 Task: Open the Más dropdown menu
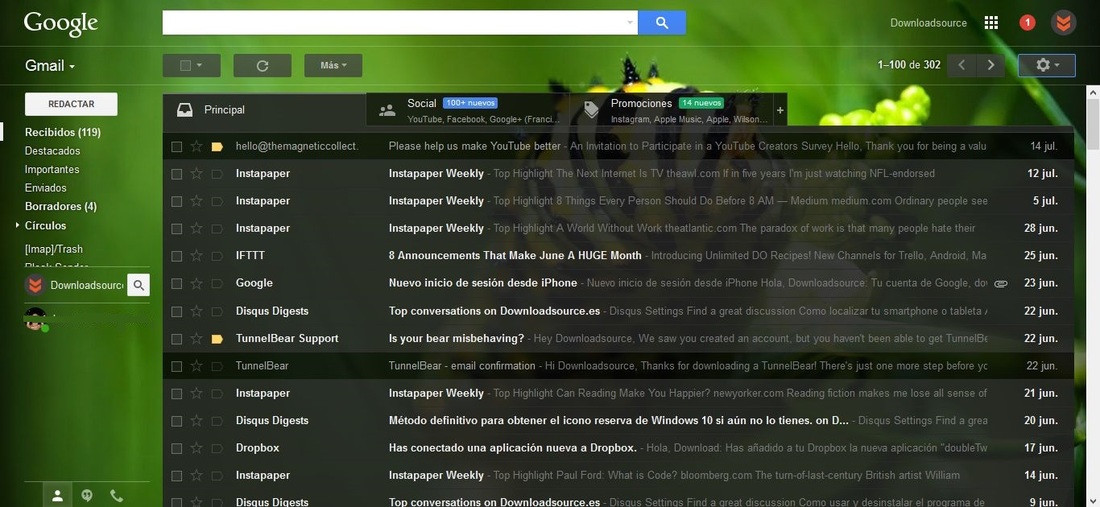click(333, 65)
